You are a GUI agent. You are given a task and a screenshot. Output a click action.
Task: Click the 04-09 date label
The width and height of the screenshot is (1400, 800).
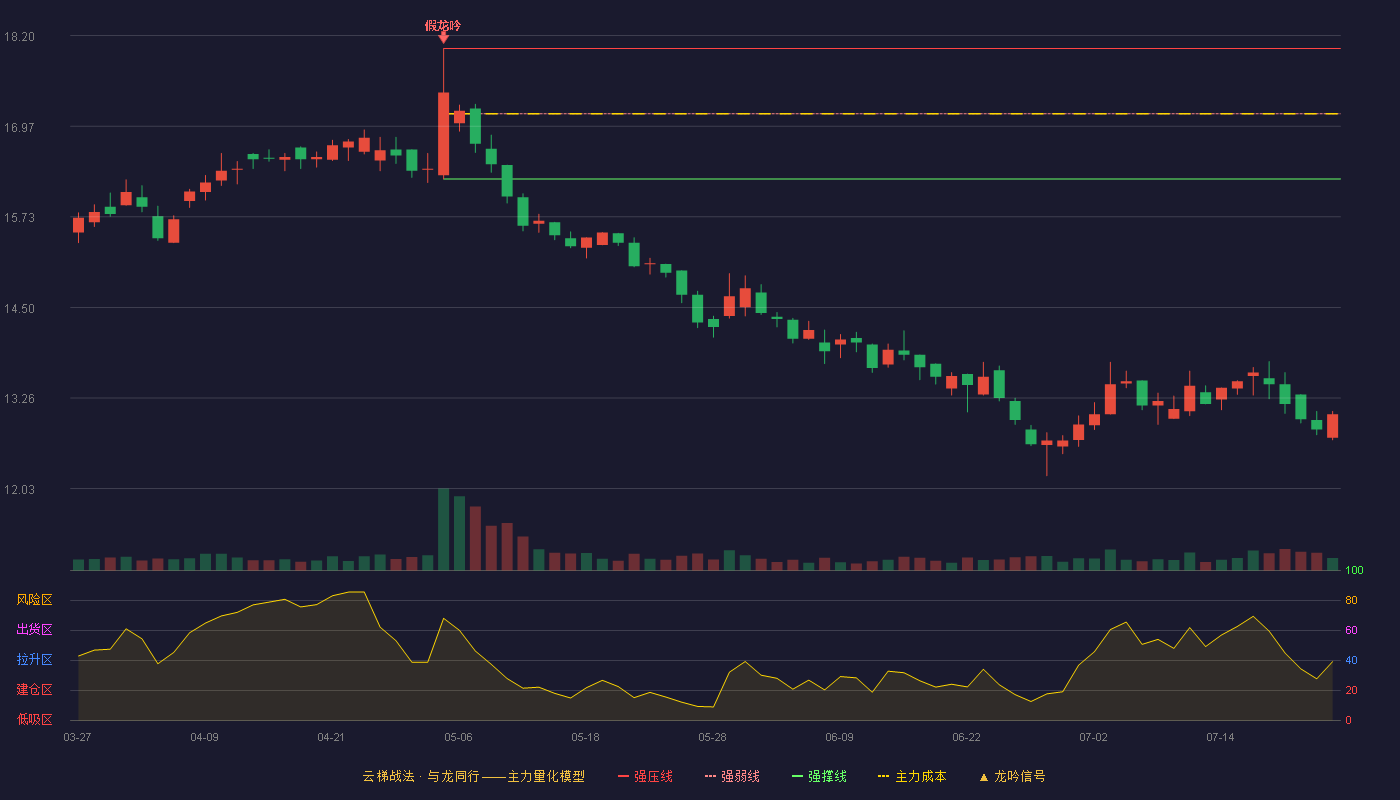(204, 737)
